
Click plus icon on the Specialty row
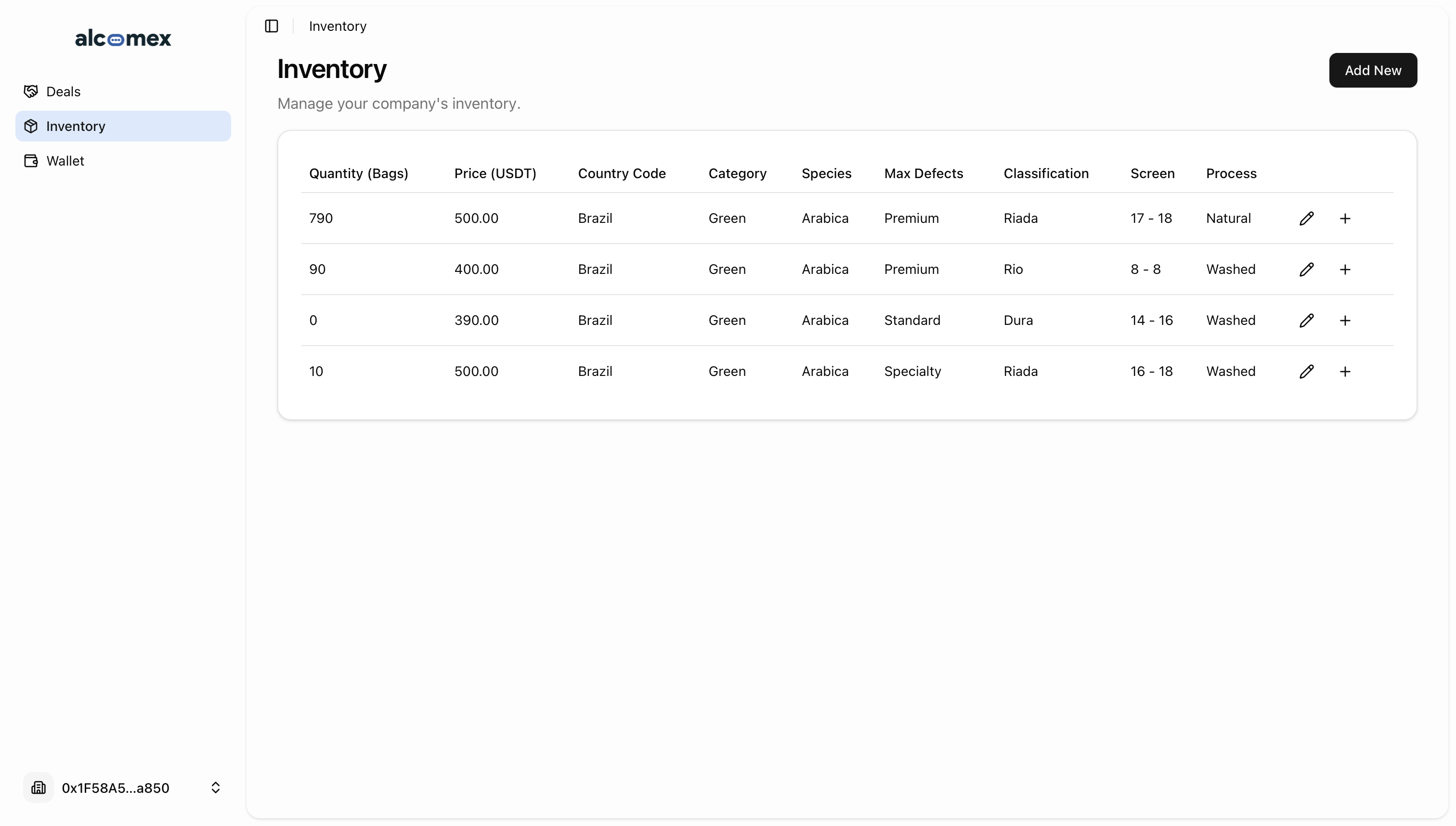pos(1345,372)
